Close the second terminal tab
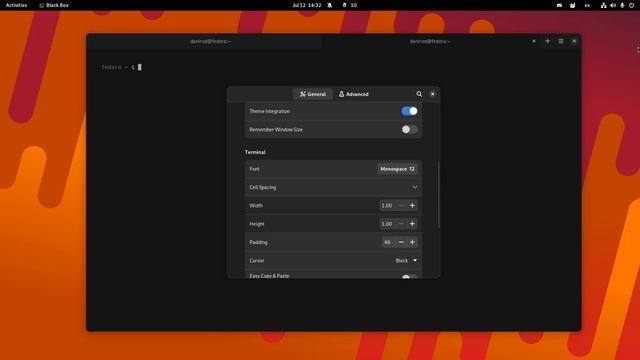640x360 pixels. pos(533,41)
